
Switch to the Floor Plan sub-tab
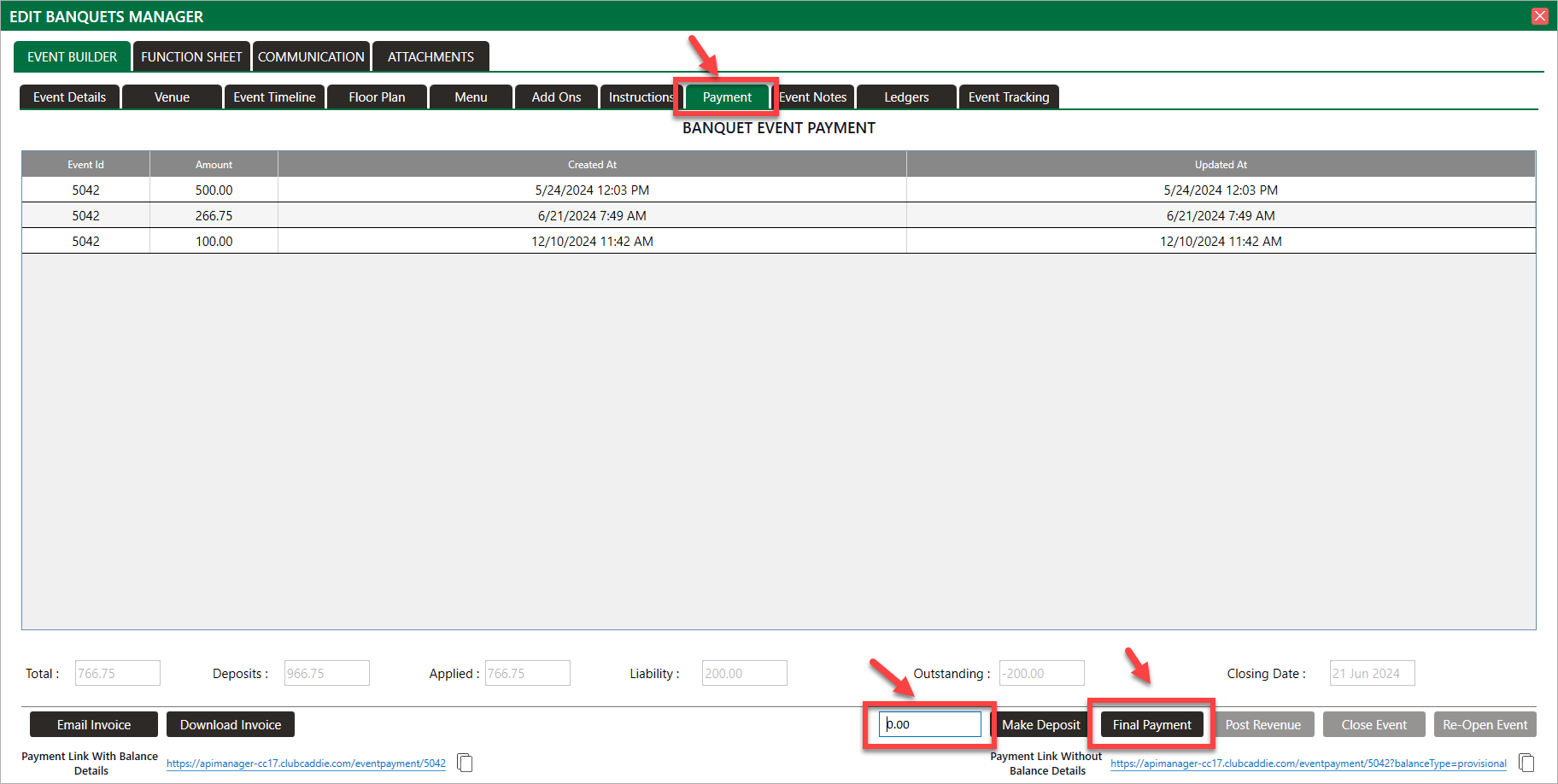(x=377, y=97)
